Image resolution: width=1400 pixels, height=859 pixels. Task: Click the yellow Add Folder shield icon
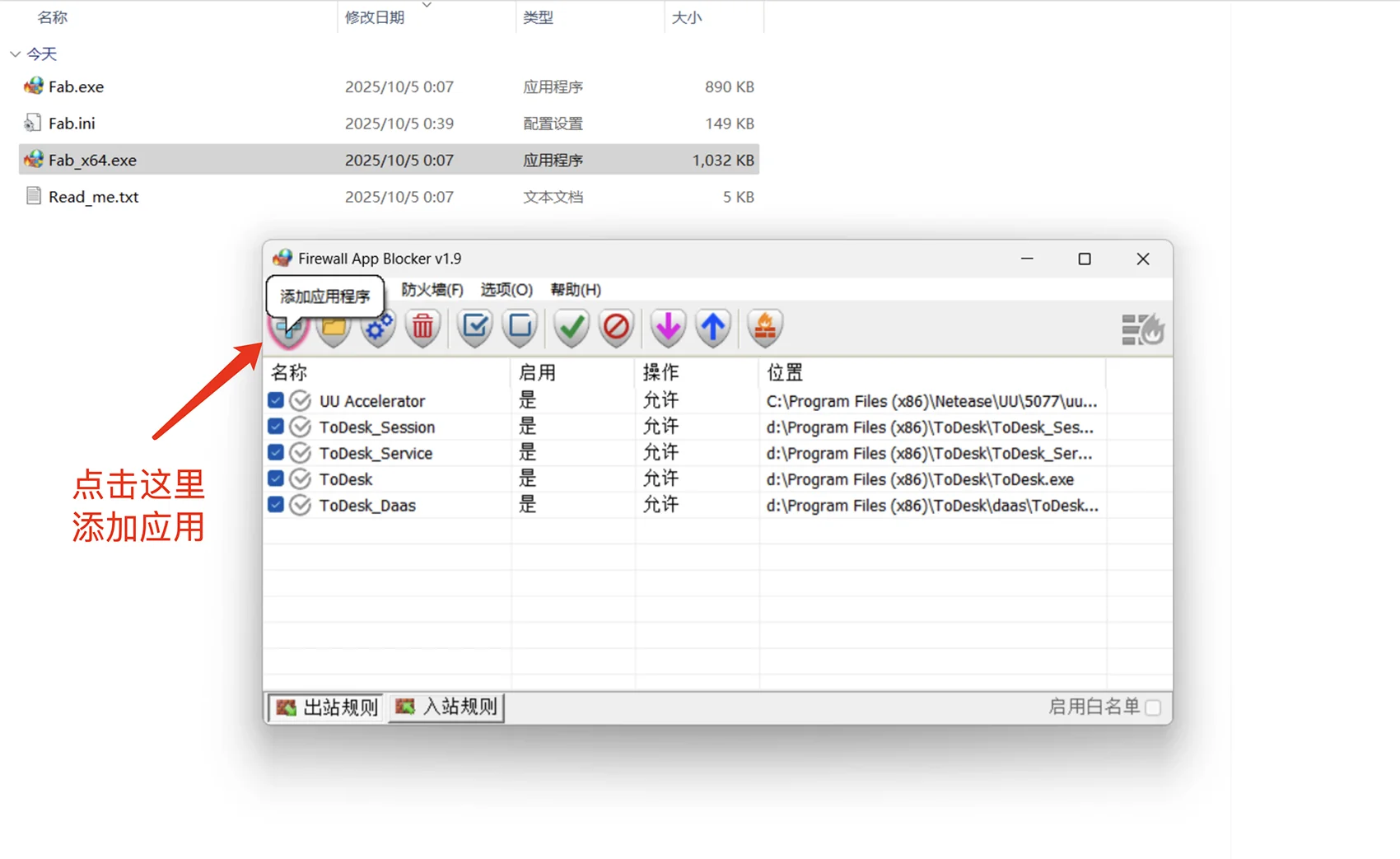pos(334,329)
